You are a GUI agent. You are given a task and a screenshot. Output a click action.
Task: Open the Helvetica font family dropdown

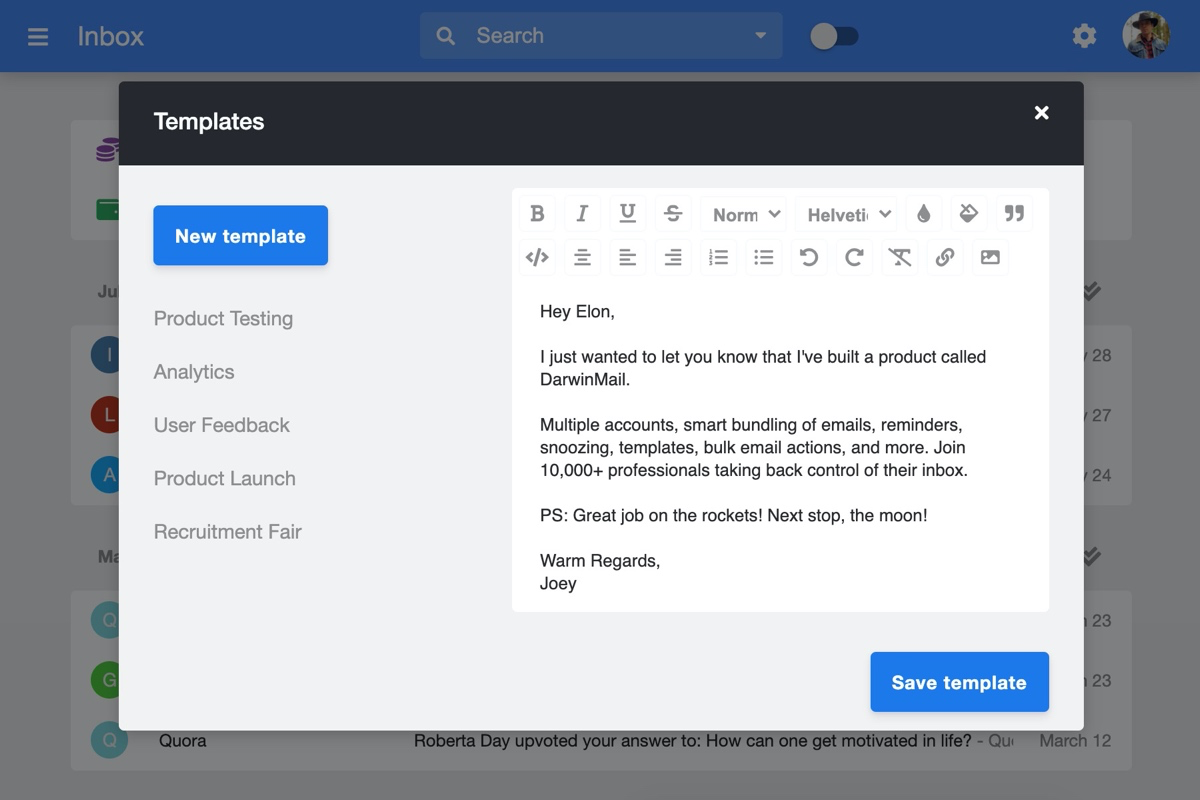pos(847,214)
